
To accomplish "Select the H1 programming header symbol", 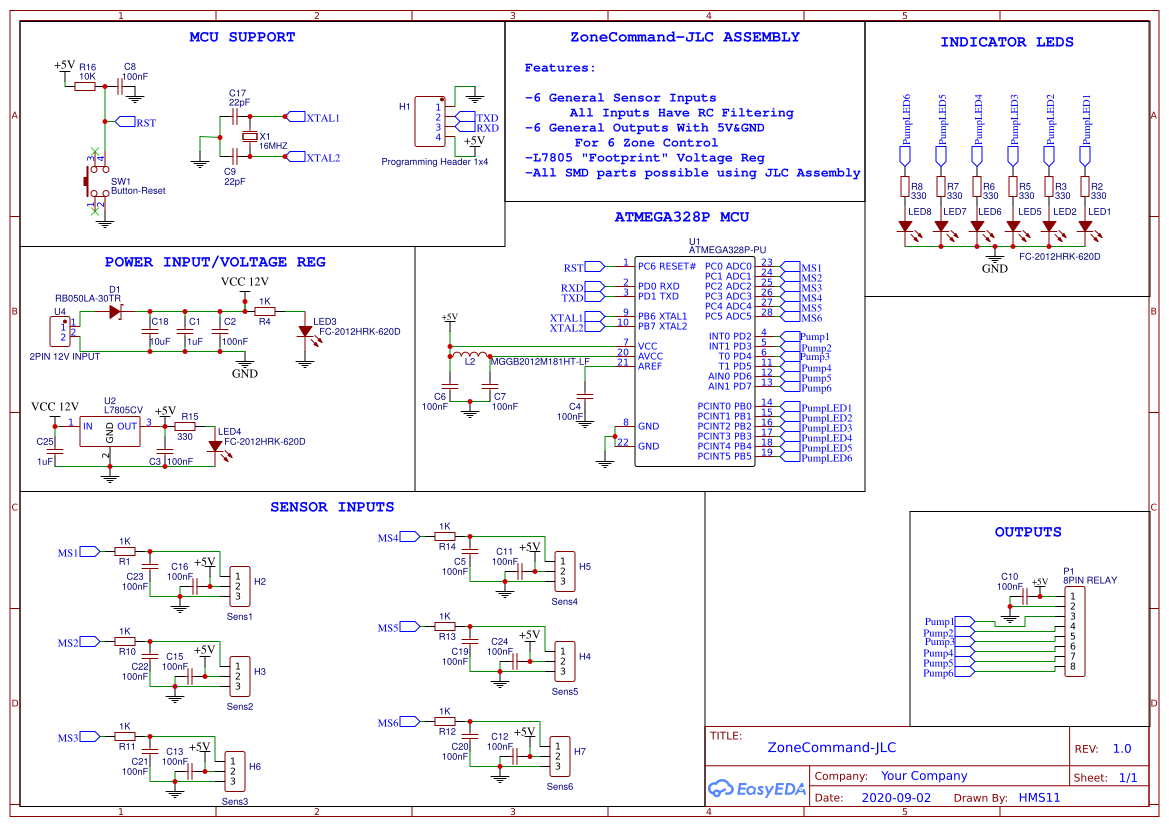I will [429, 122].
